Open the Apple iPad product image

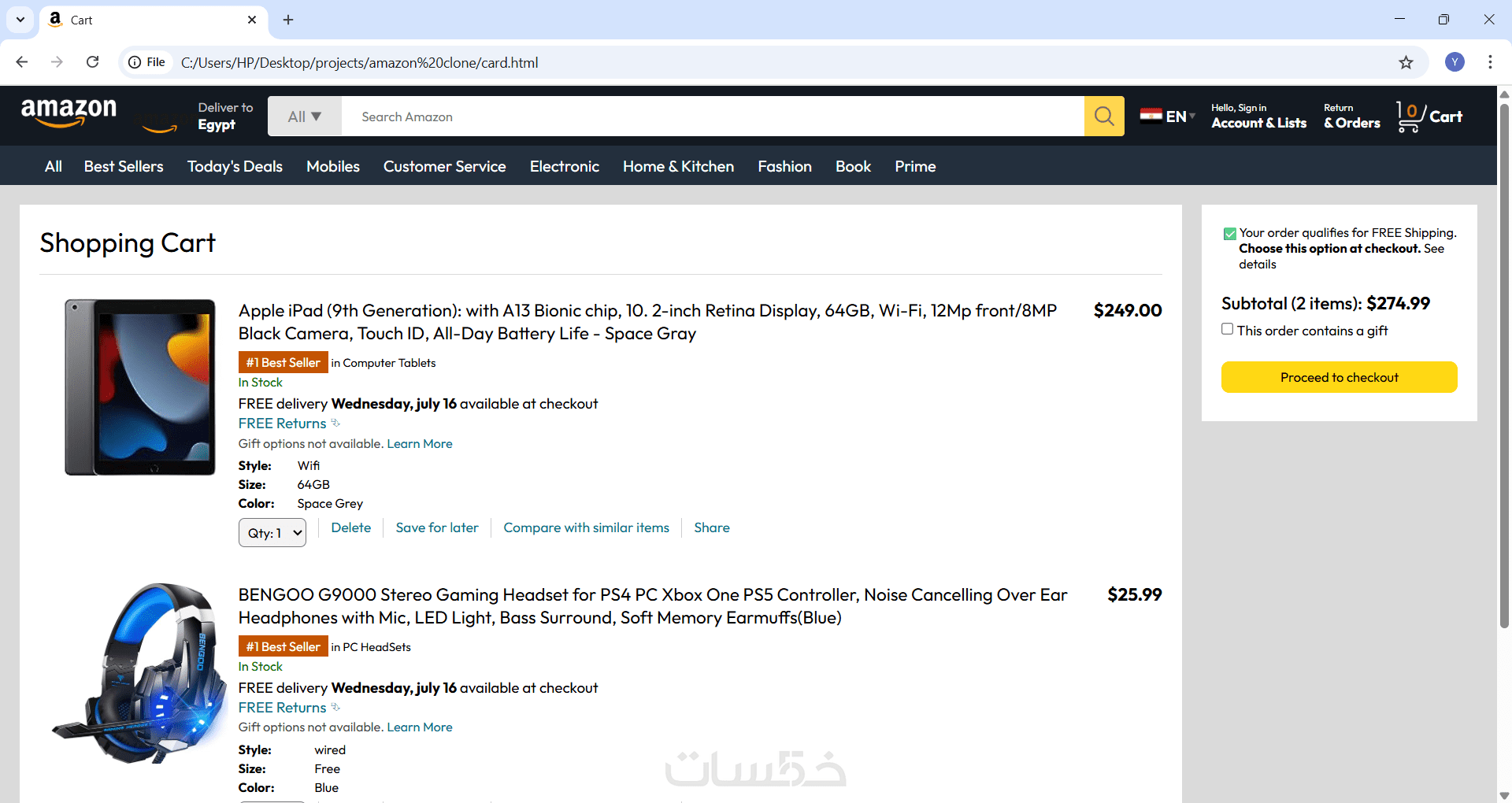coord(140,387)
